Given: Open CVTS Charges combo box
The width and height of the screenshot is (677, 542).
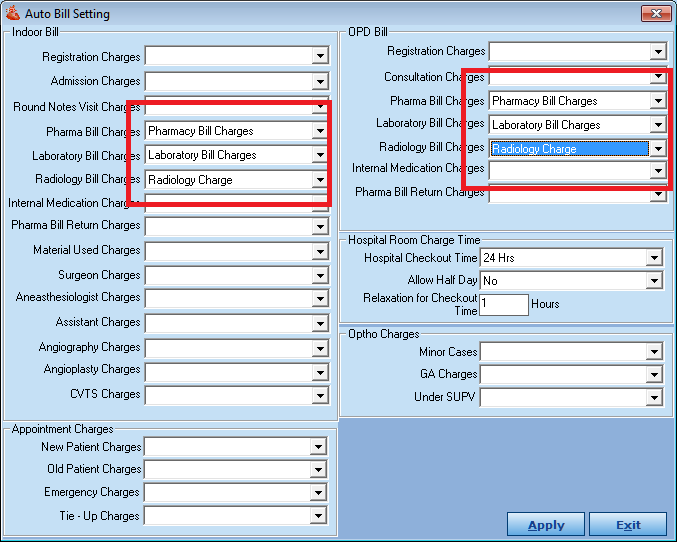Looking at the screenshot, I should pos(320,395).
